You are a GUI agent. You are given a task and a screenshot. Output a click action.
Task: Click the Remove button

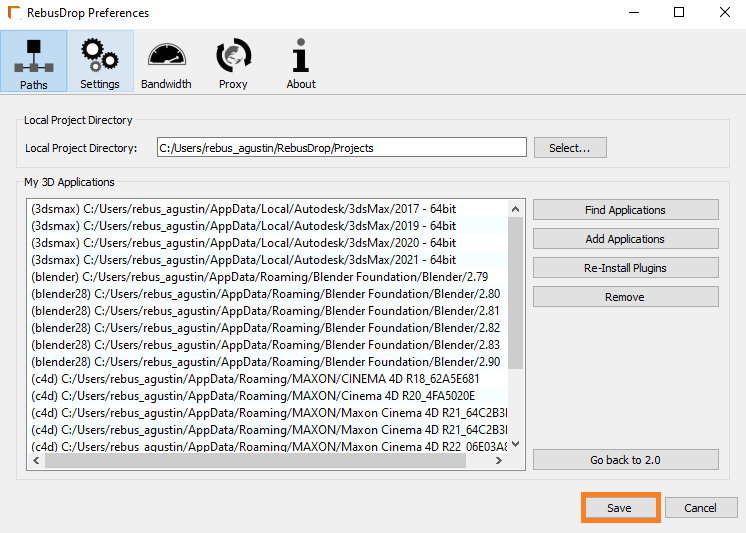(625, 297)
